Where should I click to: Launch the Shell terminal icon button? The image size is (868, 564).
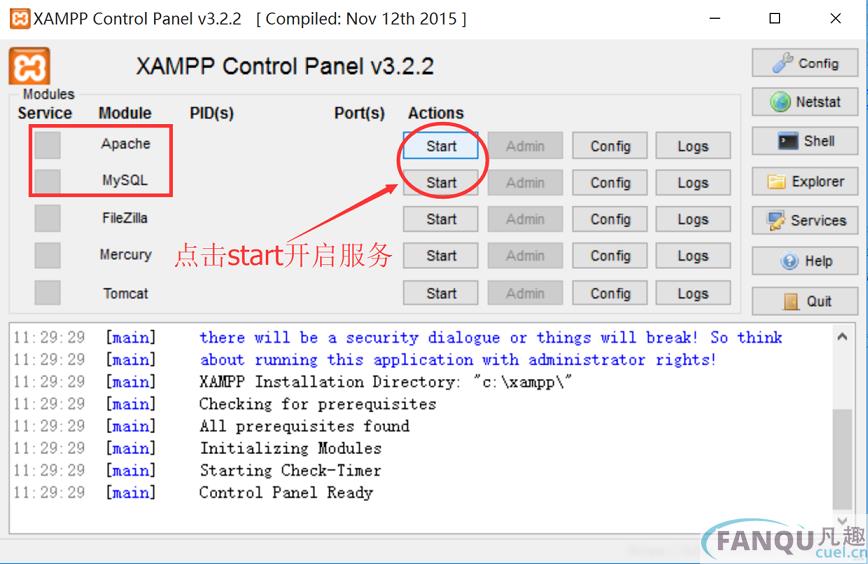click(x=805, y=141)
